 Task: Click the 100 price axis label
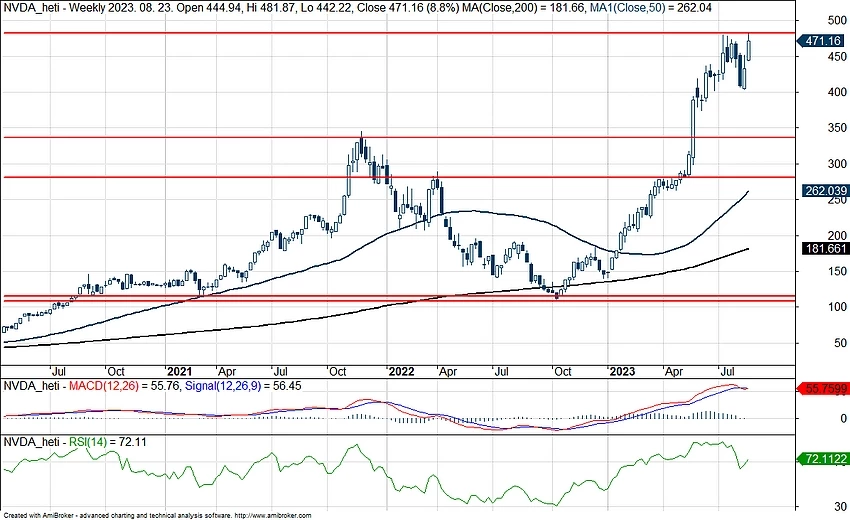(837, 307)
